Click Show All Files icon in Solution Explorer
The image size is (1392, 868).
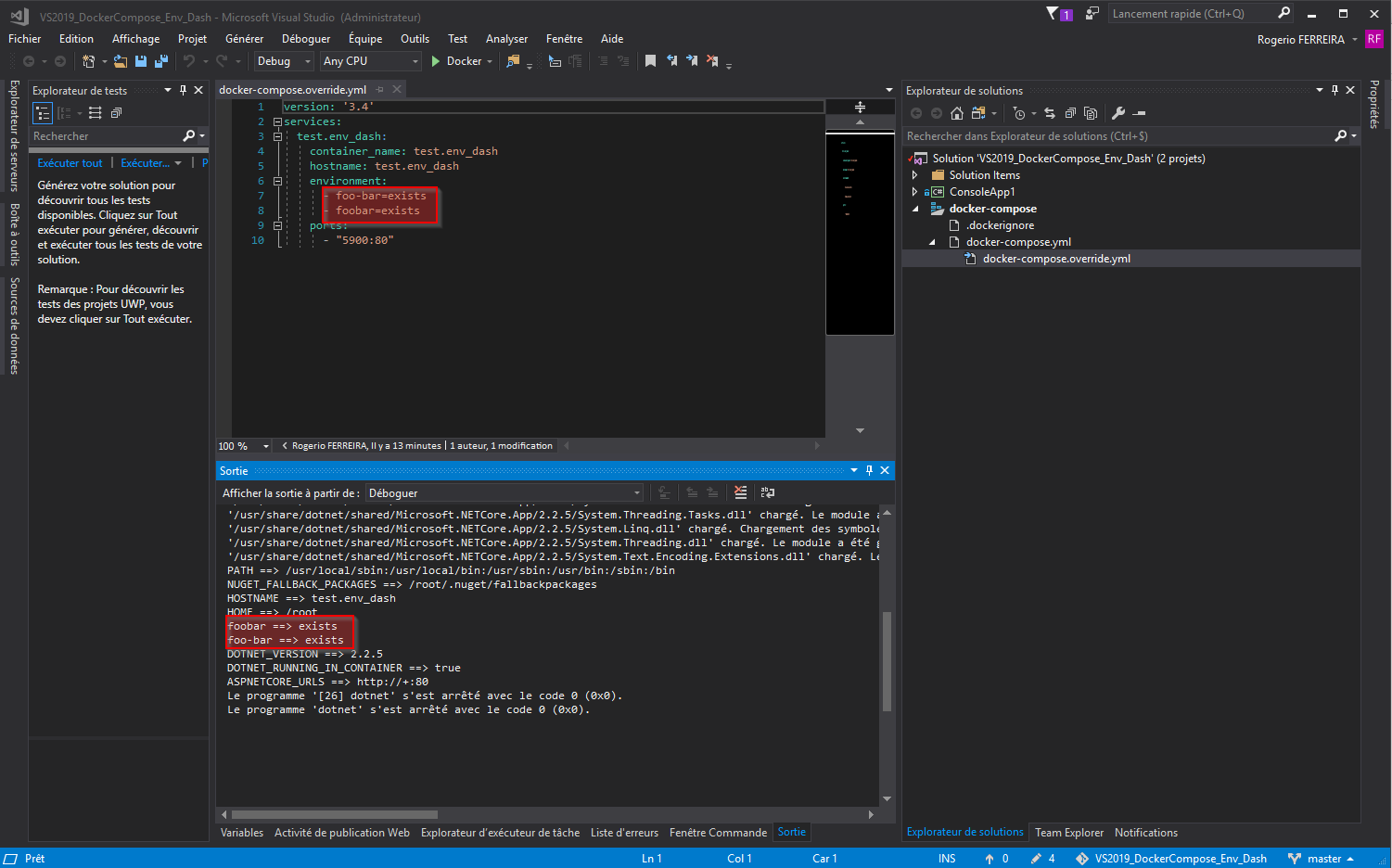click(x=1091, y=113)
